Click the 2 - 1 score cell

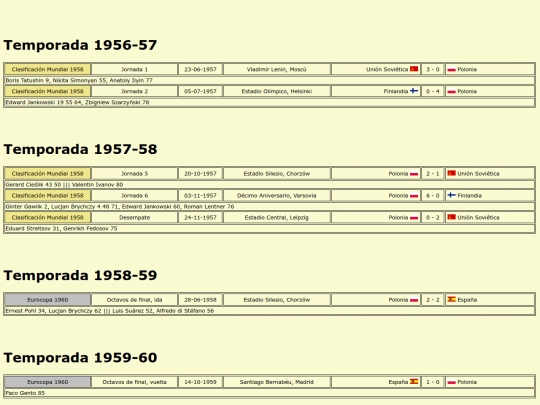[433, 174]
